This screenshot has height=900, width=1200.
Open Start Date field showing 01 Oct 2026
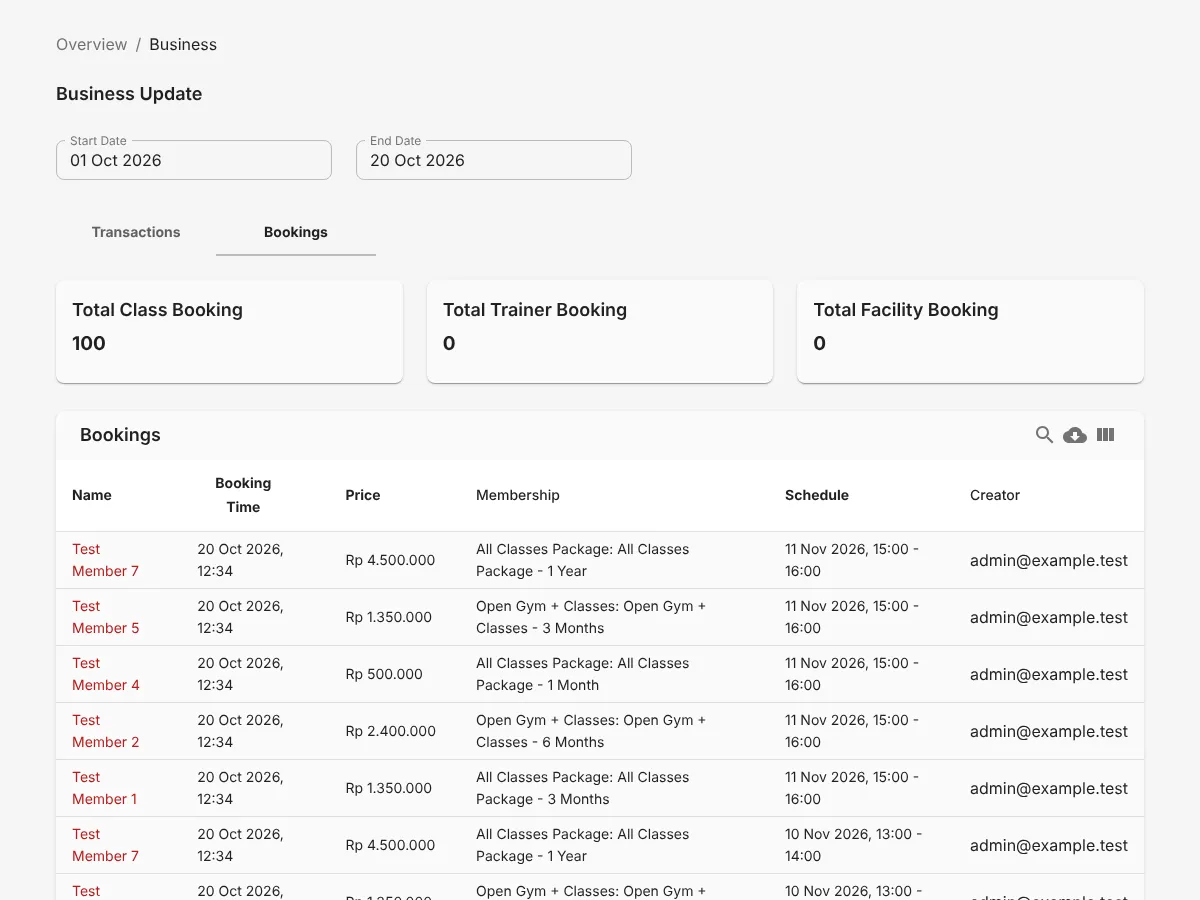pyautogui.click(x=194, y=160)
